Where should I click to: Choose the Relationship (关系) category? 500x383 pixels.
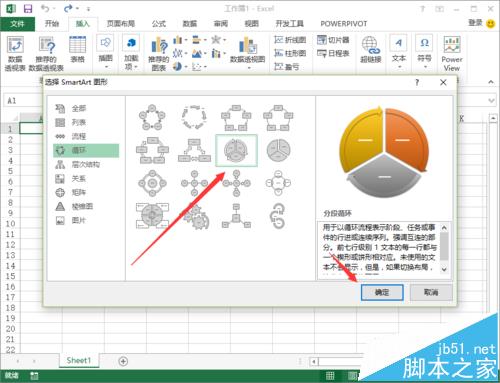(x=86, y=178)
